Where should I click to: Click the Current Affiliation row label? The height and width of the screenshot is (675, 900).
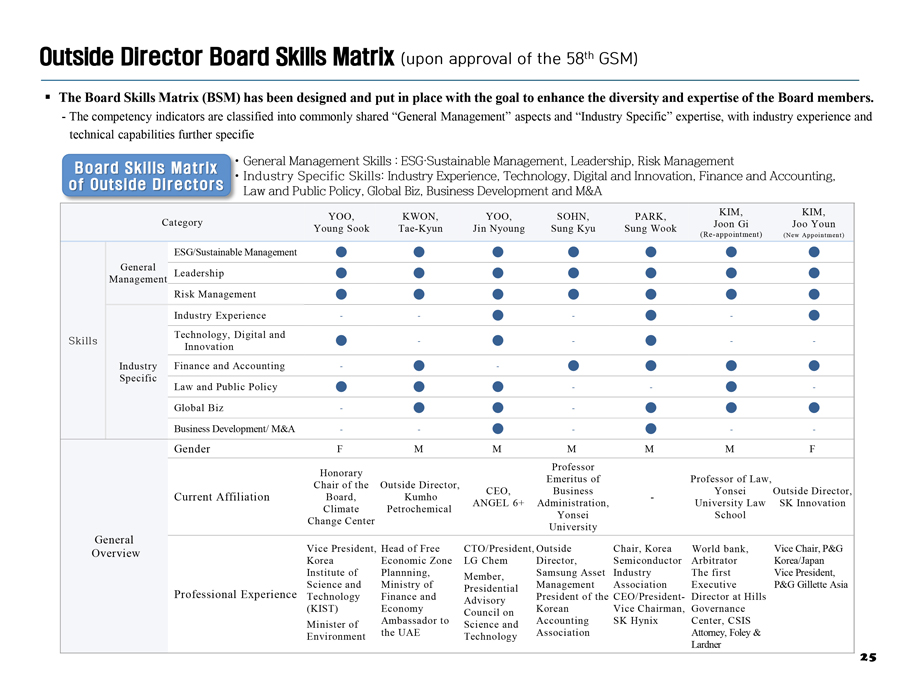pyautogui.click(x=221, y=497)
